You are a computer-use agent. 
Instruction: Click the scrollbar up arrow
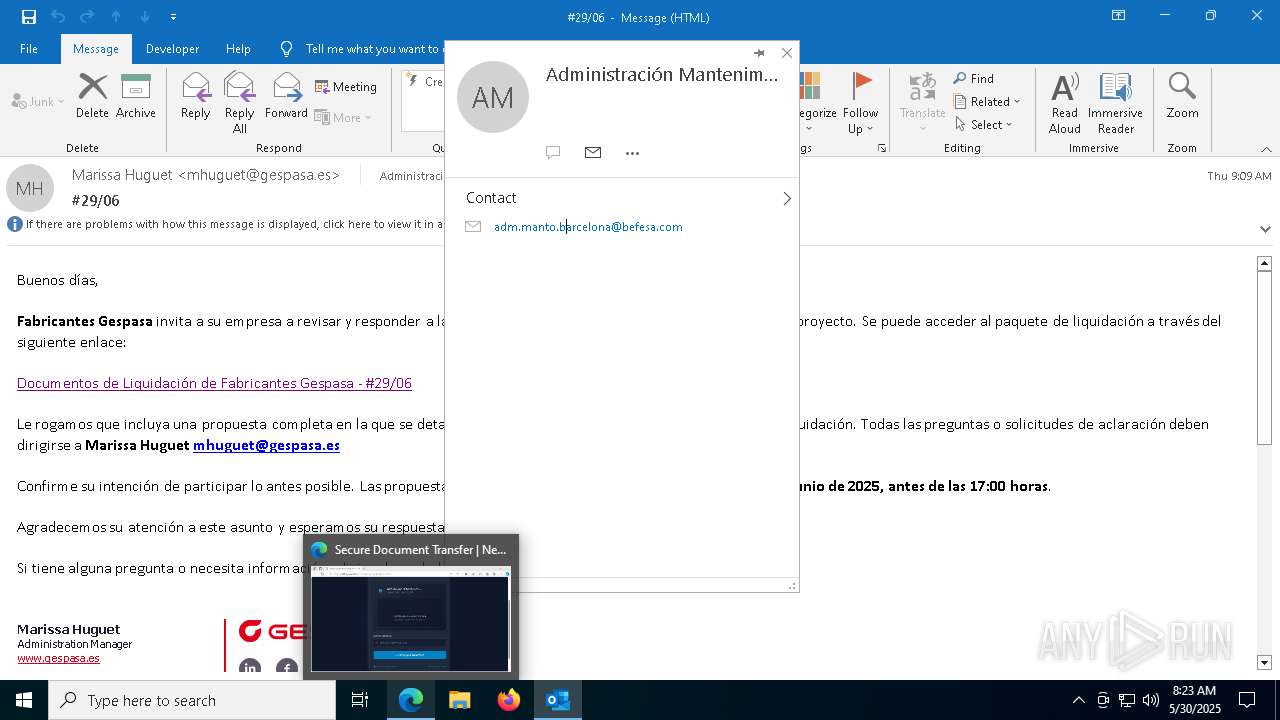pos(1264,263)
